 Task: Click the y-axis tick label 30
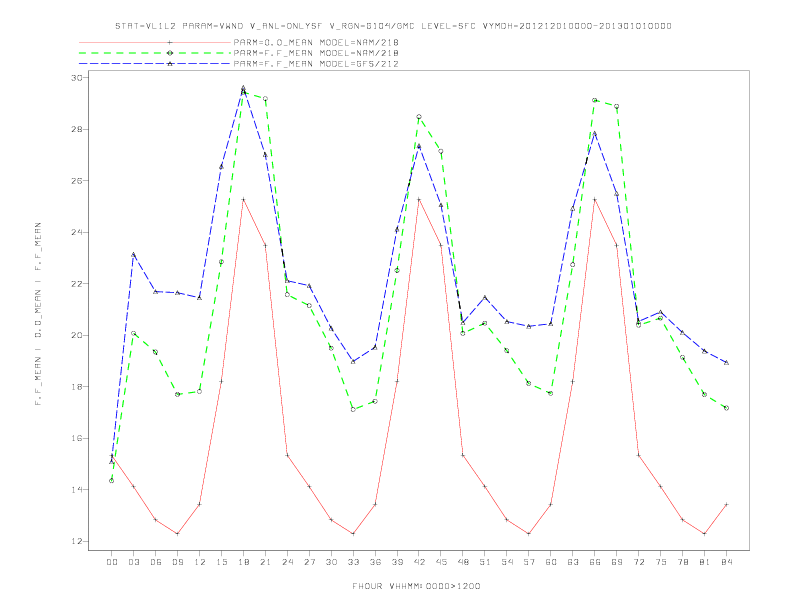[77, 78]
